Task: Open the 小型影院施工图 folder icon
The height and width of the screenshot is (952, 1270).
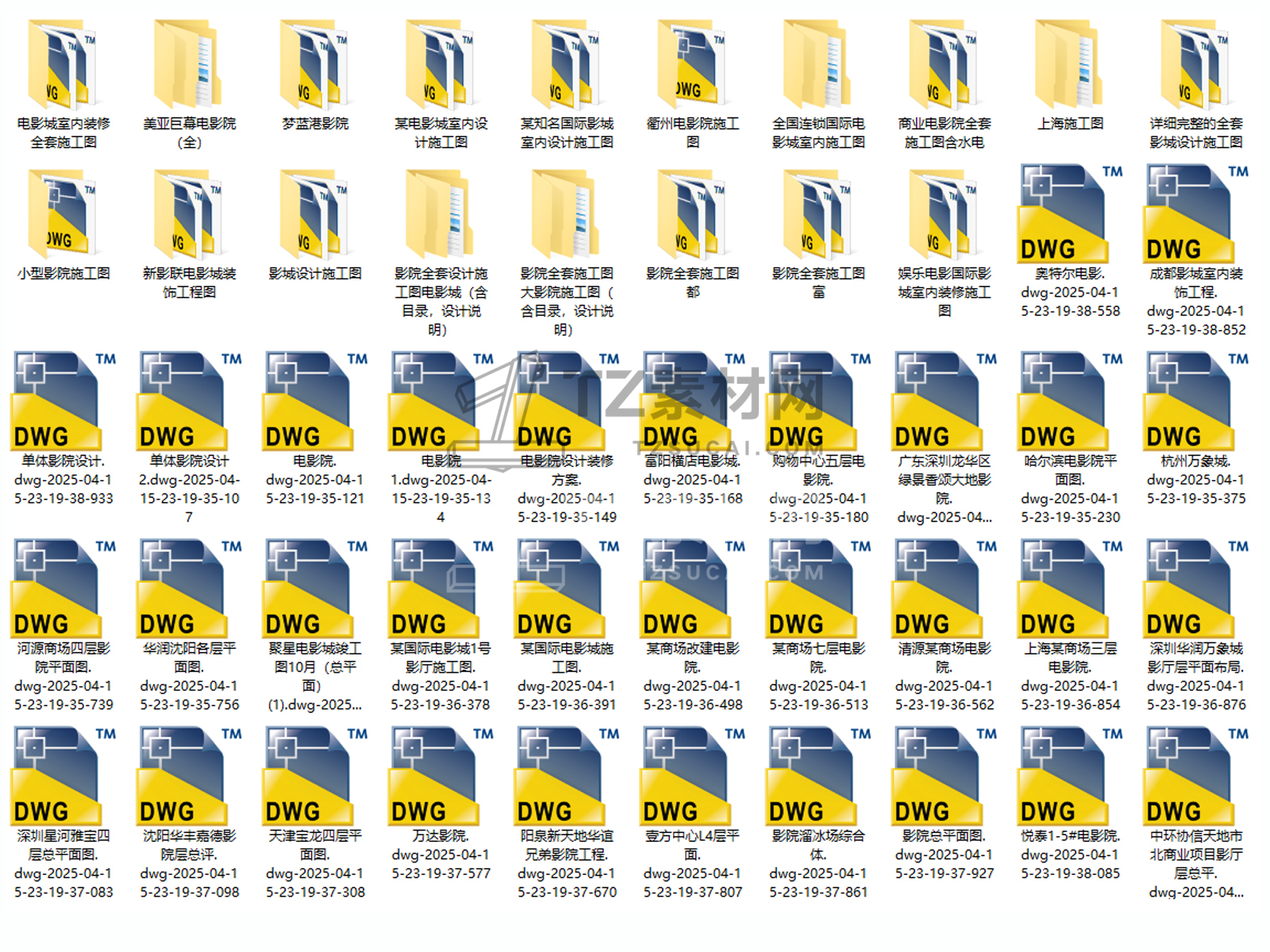Action: (63, 214)
